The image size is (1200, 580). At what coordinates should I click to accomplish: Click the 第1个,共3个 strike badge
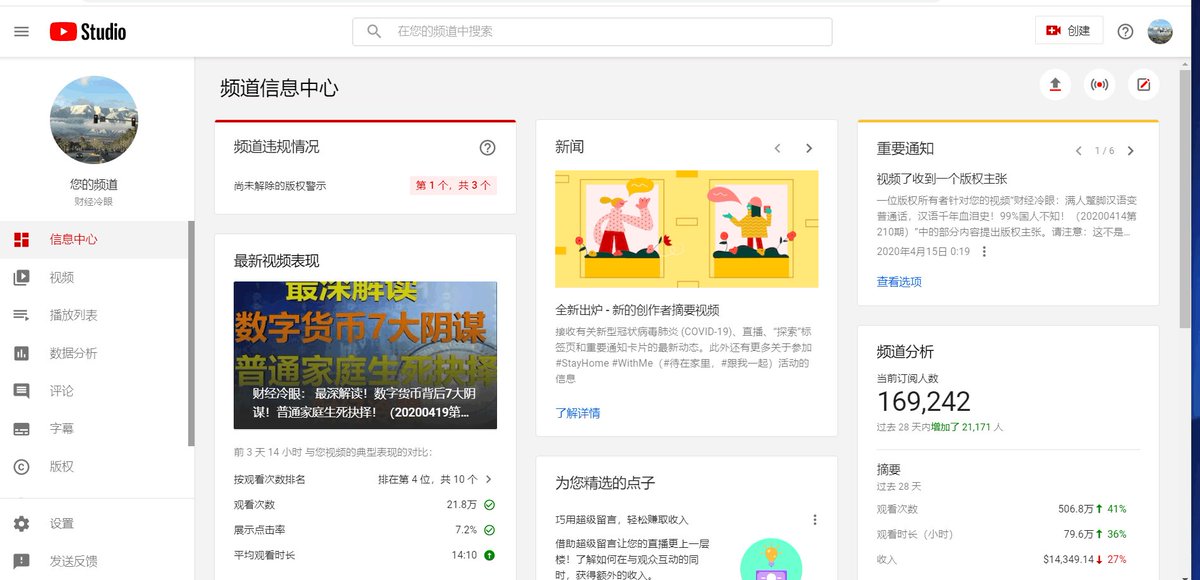click(453, 185)
